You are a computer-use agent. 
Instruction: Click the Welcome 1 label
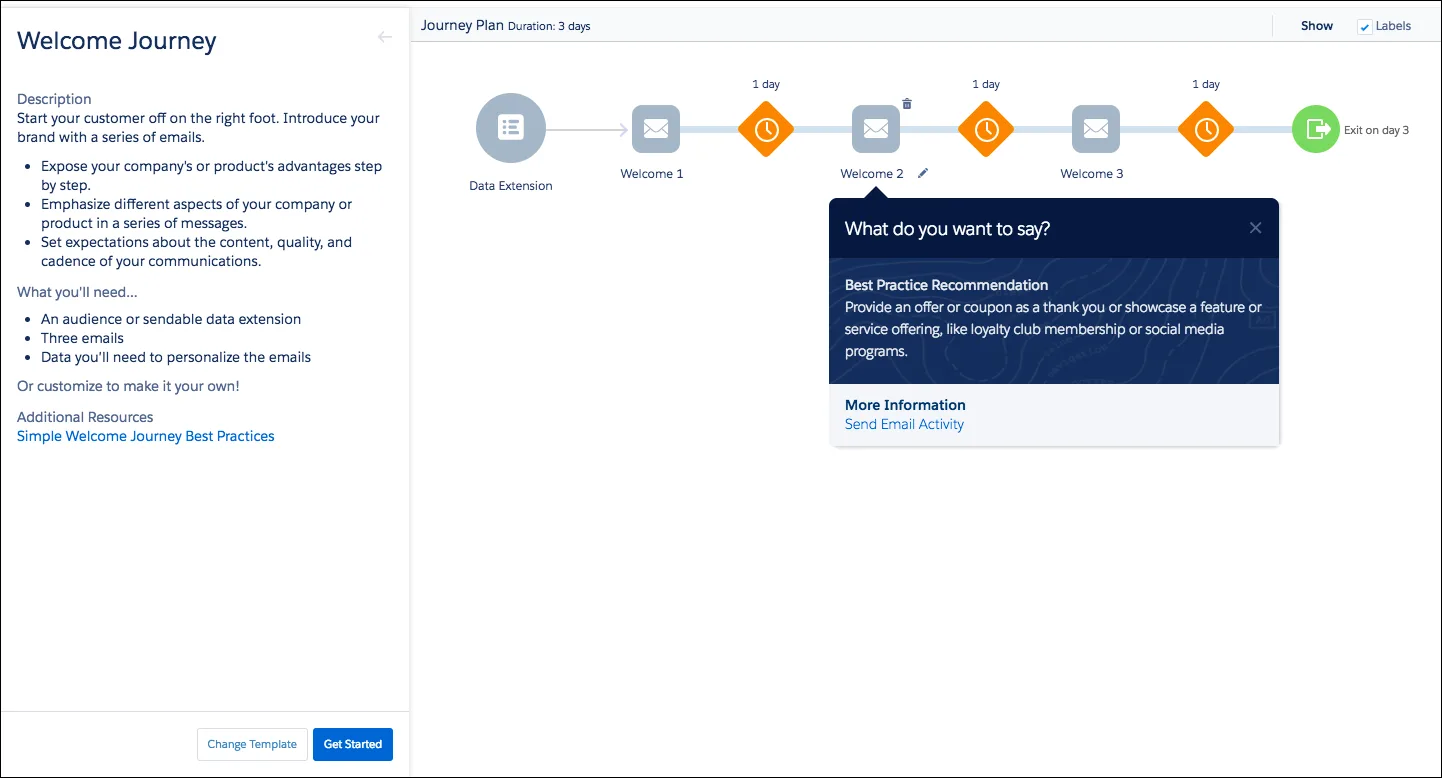(652, 174)
